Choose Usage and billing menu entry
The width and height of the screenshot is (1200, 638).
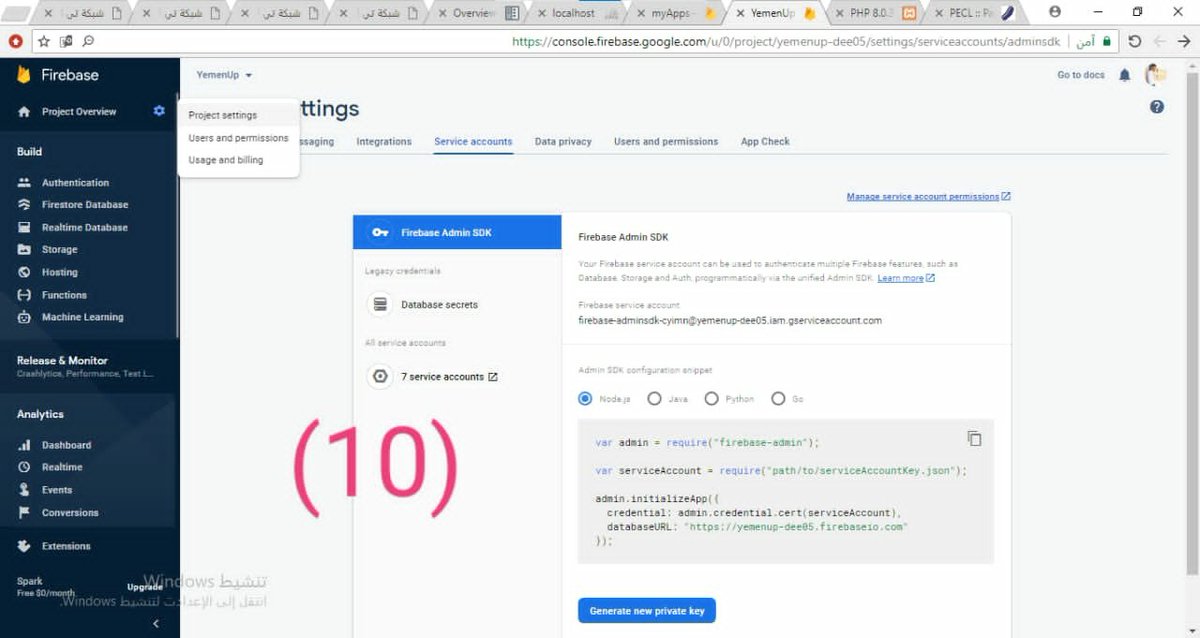tap(238, 160)
